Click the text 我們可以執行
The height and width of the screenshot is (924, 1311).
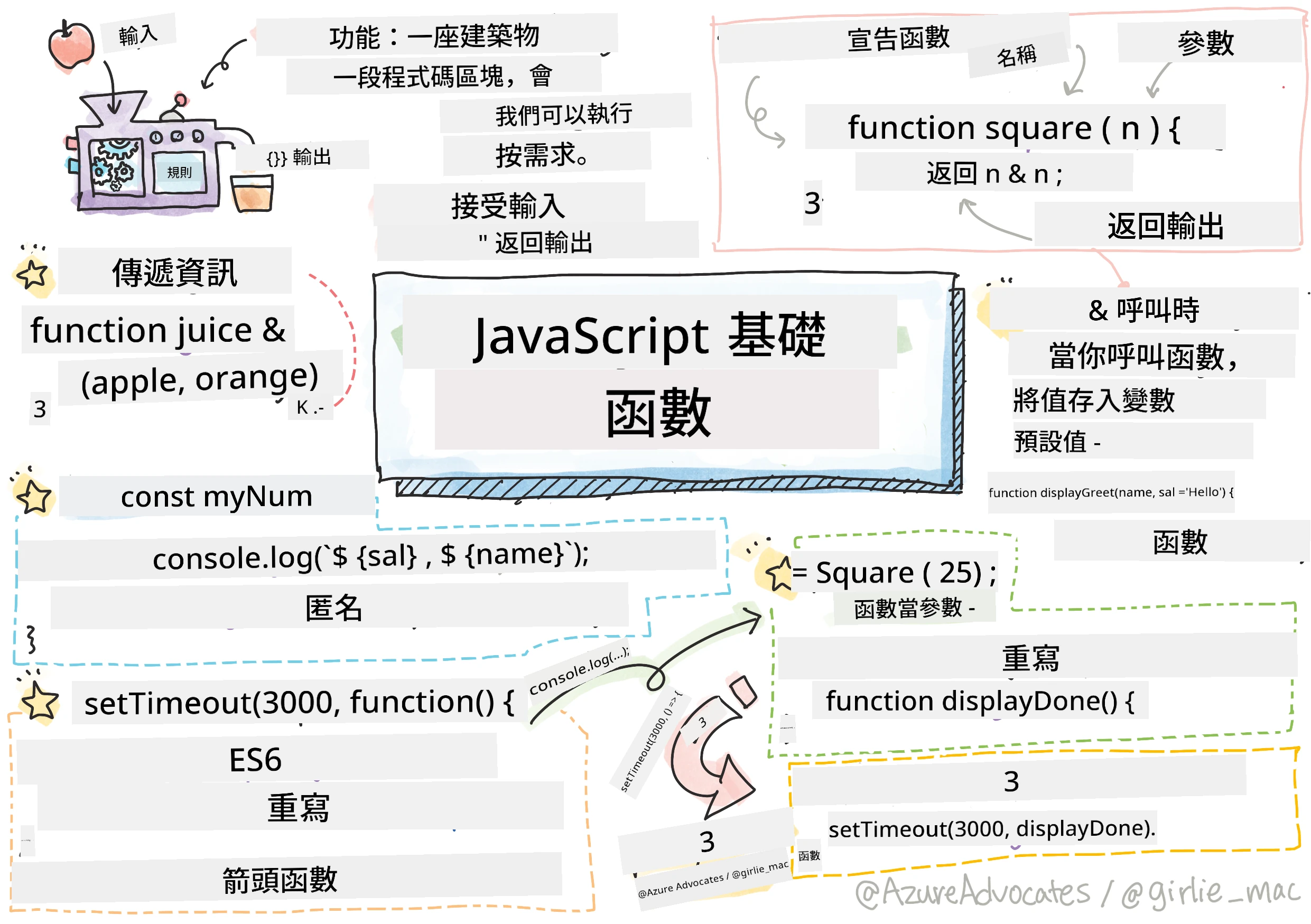[564, 114]
